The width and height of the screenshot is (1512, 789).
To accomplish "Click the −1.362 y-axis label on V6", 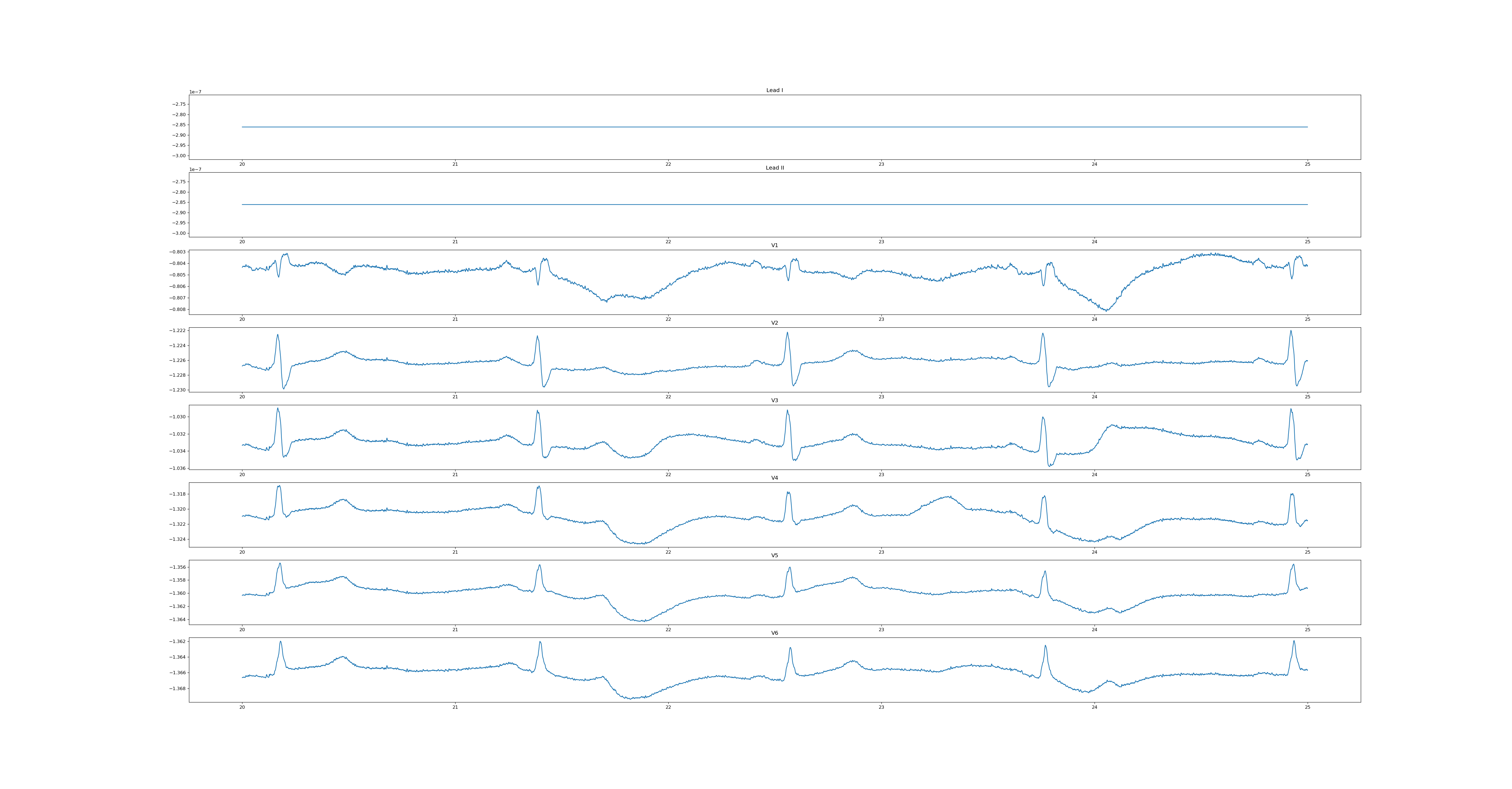I will coord(177,642).
